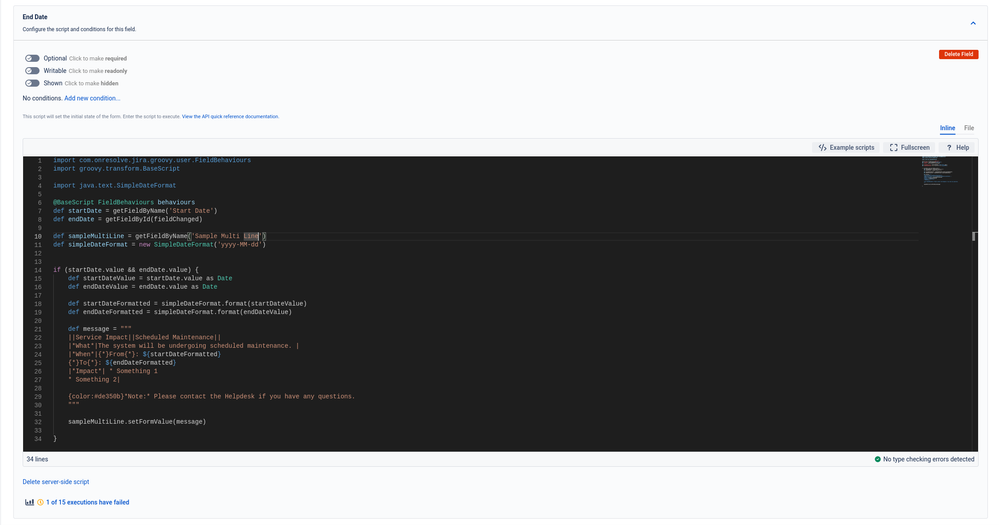Screen dimensions: 999x525
Task: Expand editor with Fullscreen button
Action: pyautogui.click(x=910, y=147)
